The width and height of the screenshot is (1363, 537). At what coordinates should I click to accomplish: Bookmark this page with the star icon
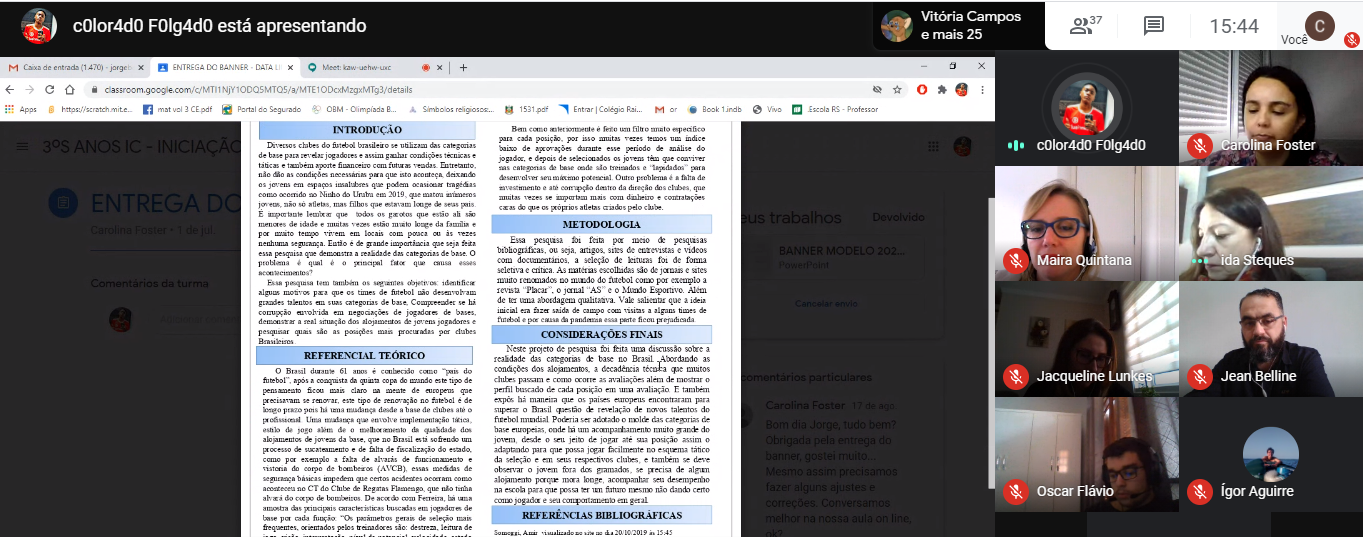point(899,89)
